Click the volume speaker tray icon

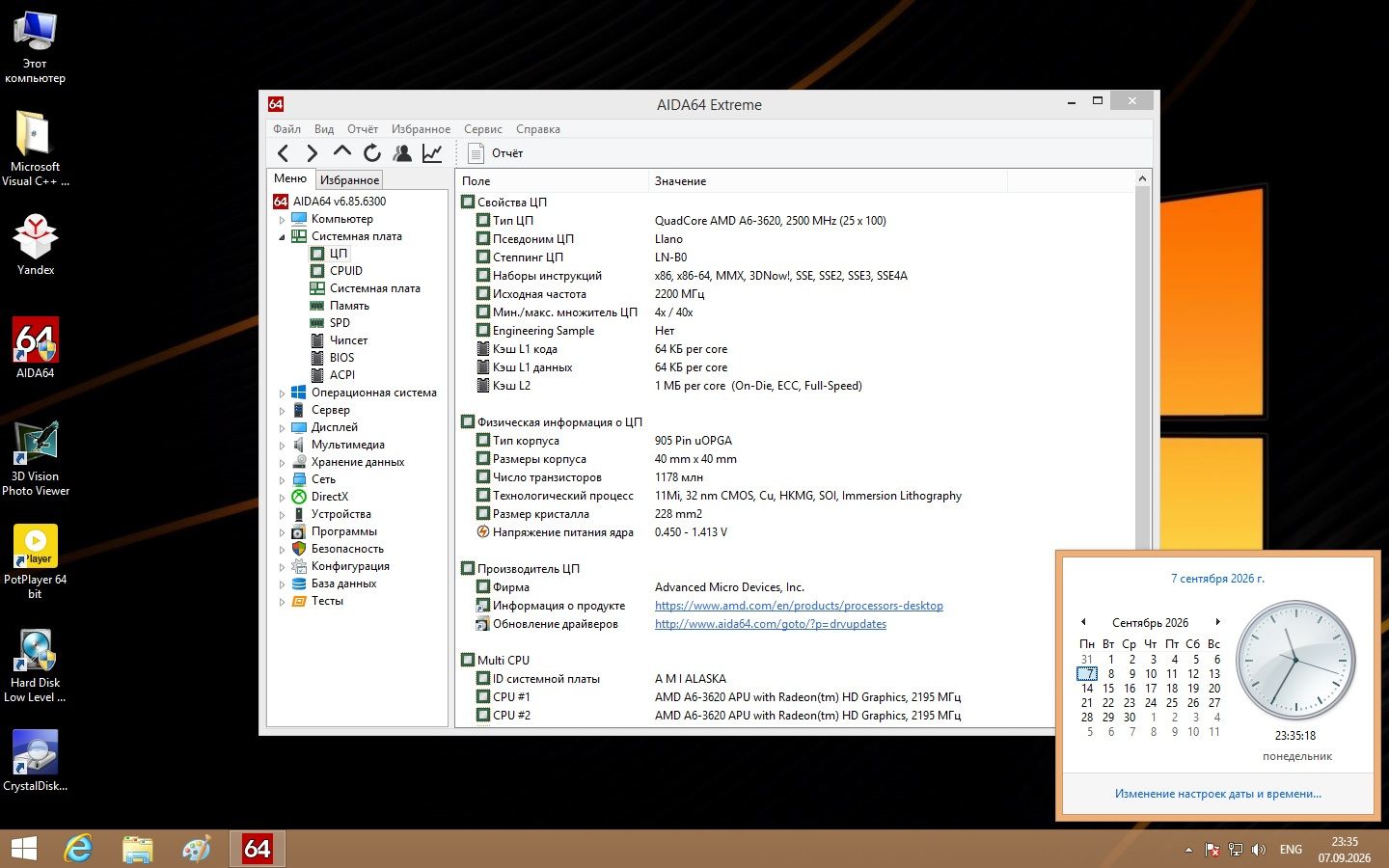click(1258, 850)
